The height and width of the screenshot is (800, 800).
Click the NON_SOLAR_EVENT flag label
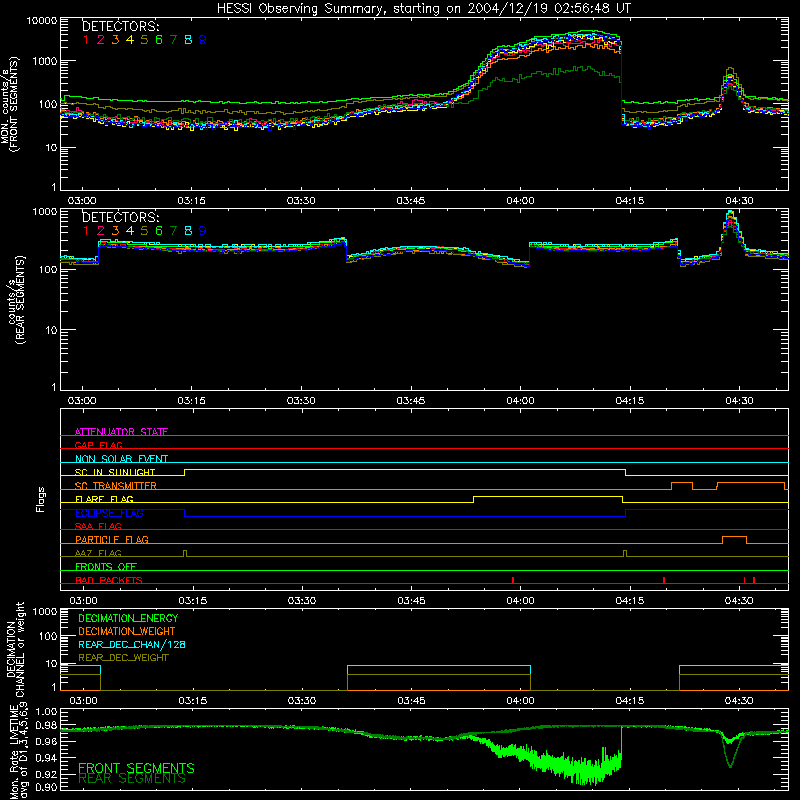tap(121, 459)
